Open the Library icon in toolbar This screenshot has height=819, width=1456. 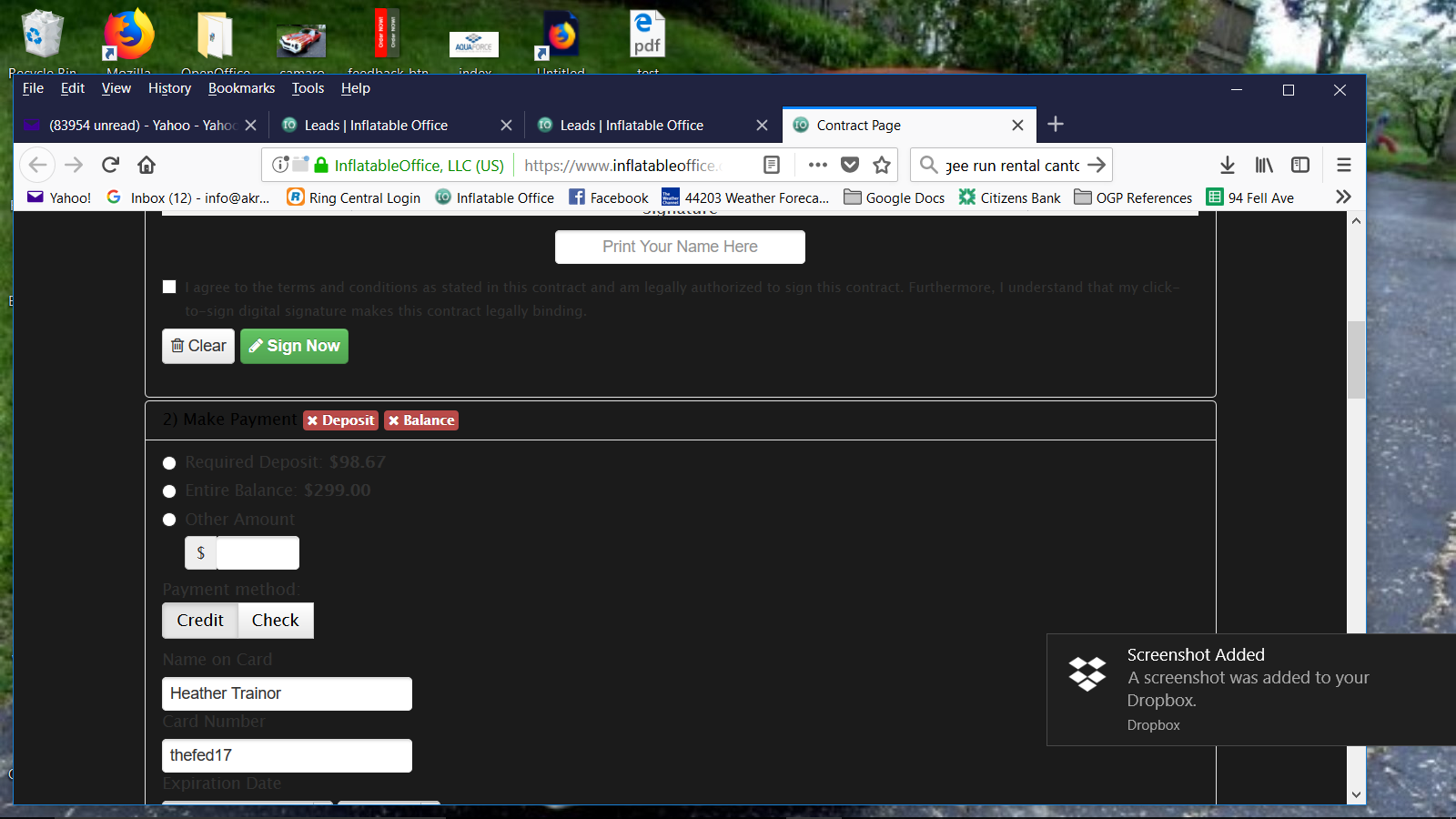point(1264,165)
